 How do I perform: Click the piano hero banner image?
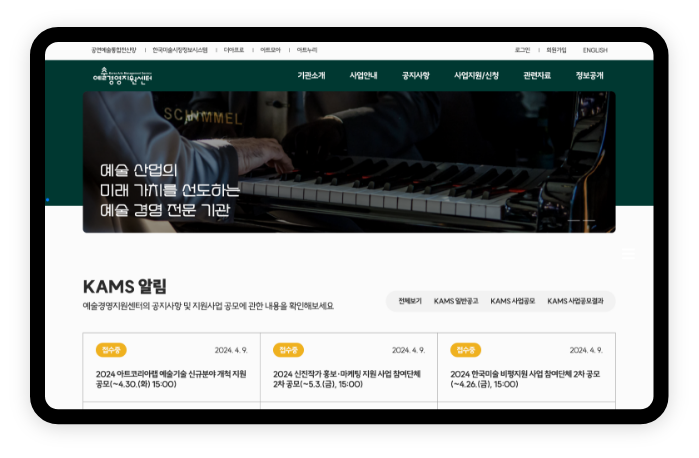click(349, 162)
